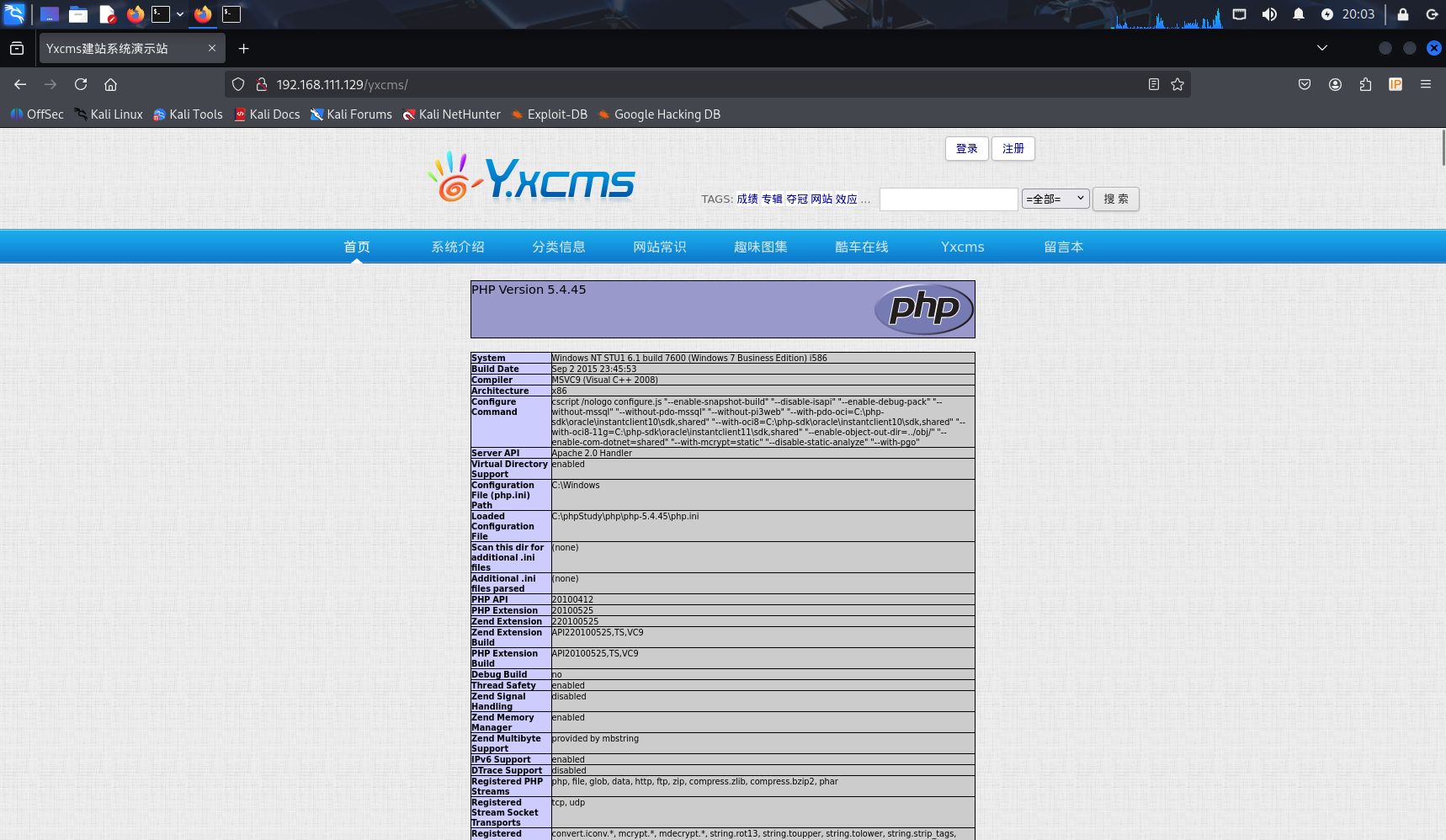This screenshot has width=1446, height=840.
Task: Toggle reader view in the address bar
Action: [x=1154, y=84]
